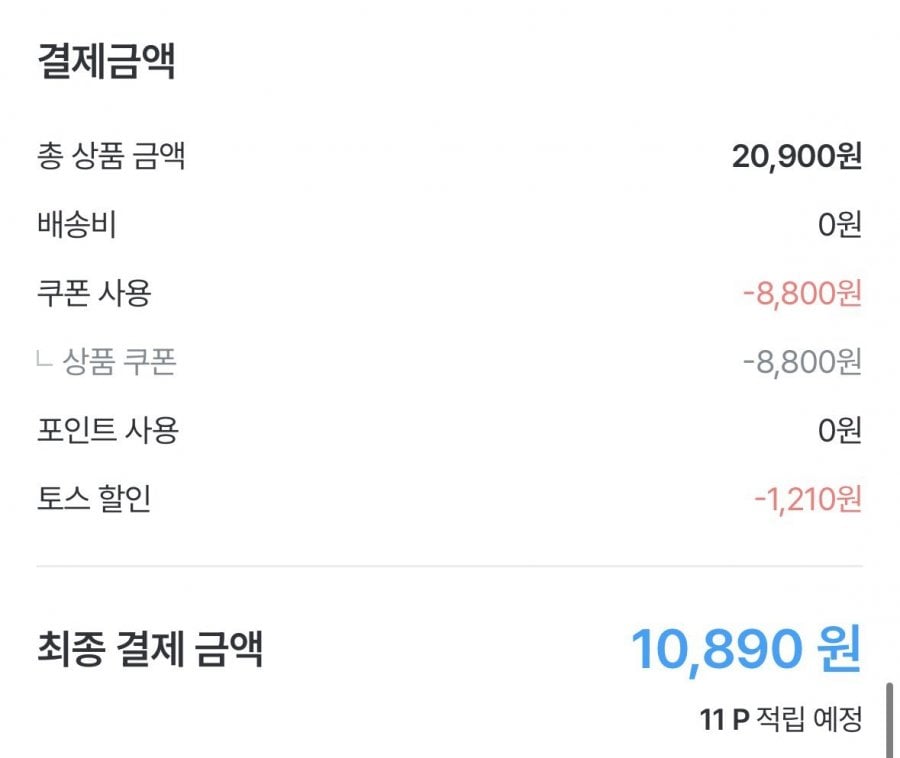Screen dimensions: 900x758
Task: Select the 토스 할인 label
Action: [x=94, y=498]
